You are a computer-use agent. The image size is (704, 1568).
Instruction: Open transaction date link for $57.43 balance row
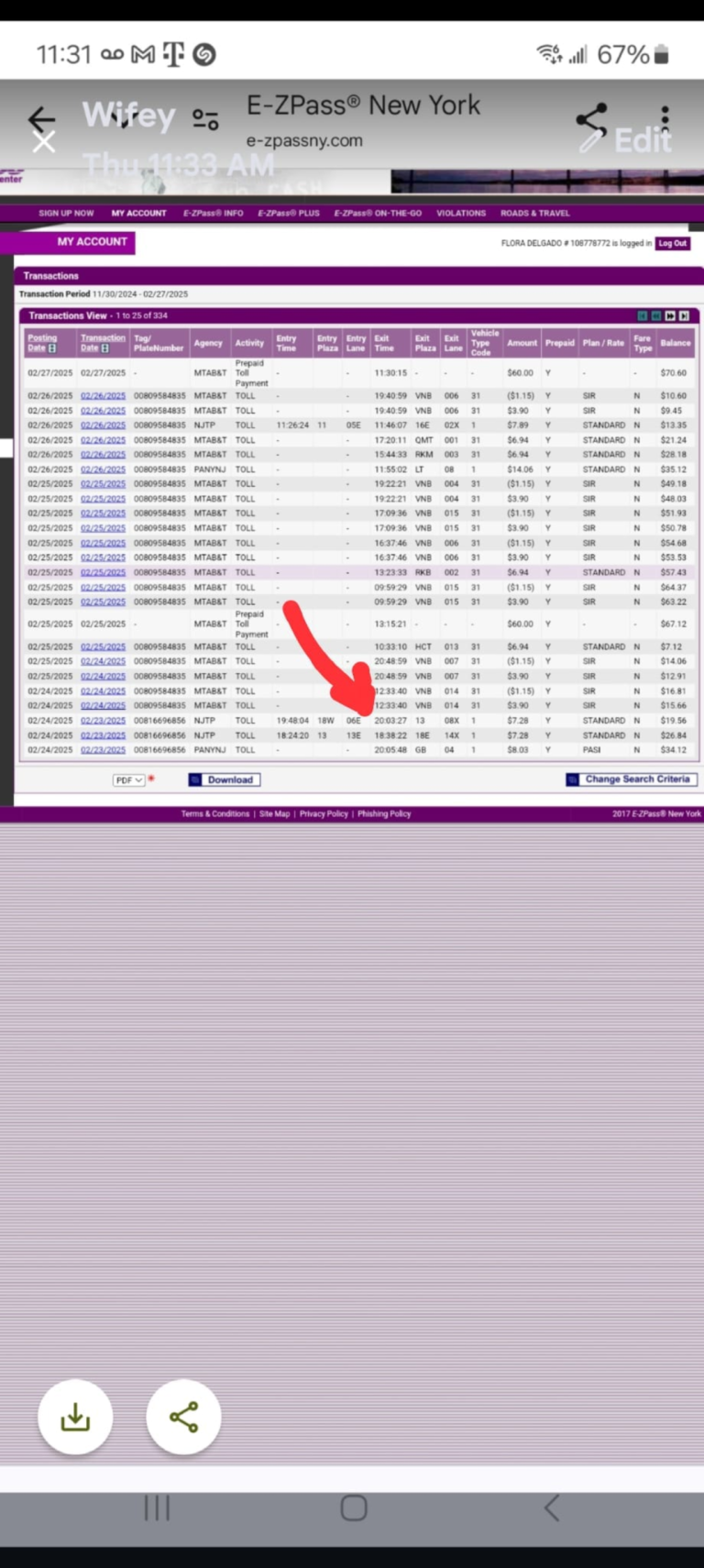(103, 572)
